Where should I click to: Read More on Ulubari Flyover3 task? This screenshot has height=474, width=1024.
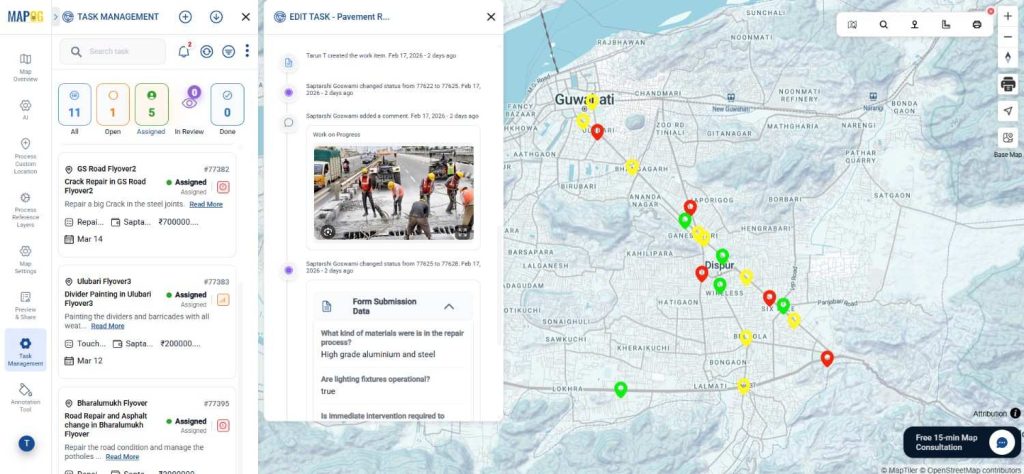(x=107, y=326)
